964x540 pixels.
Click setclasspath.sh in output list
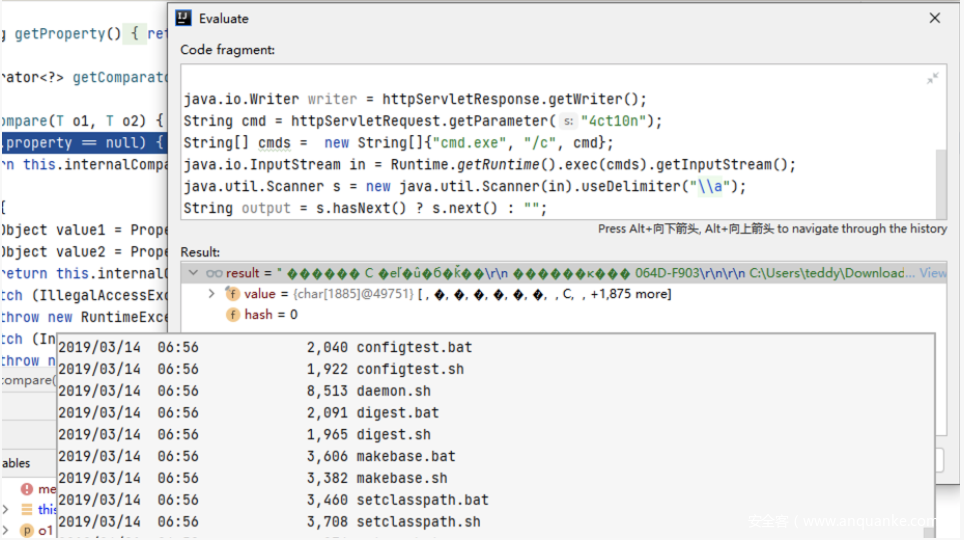tap(419, 522)
